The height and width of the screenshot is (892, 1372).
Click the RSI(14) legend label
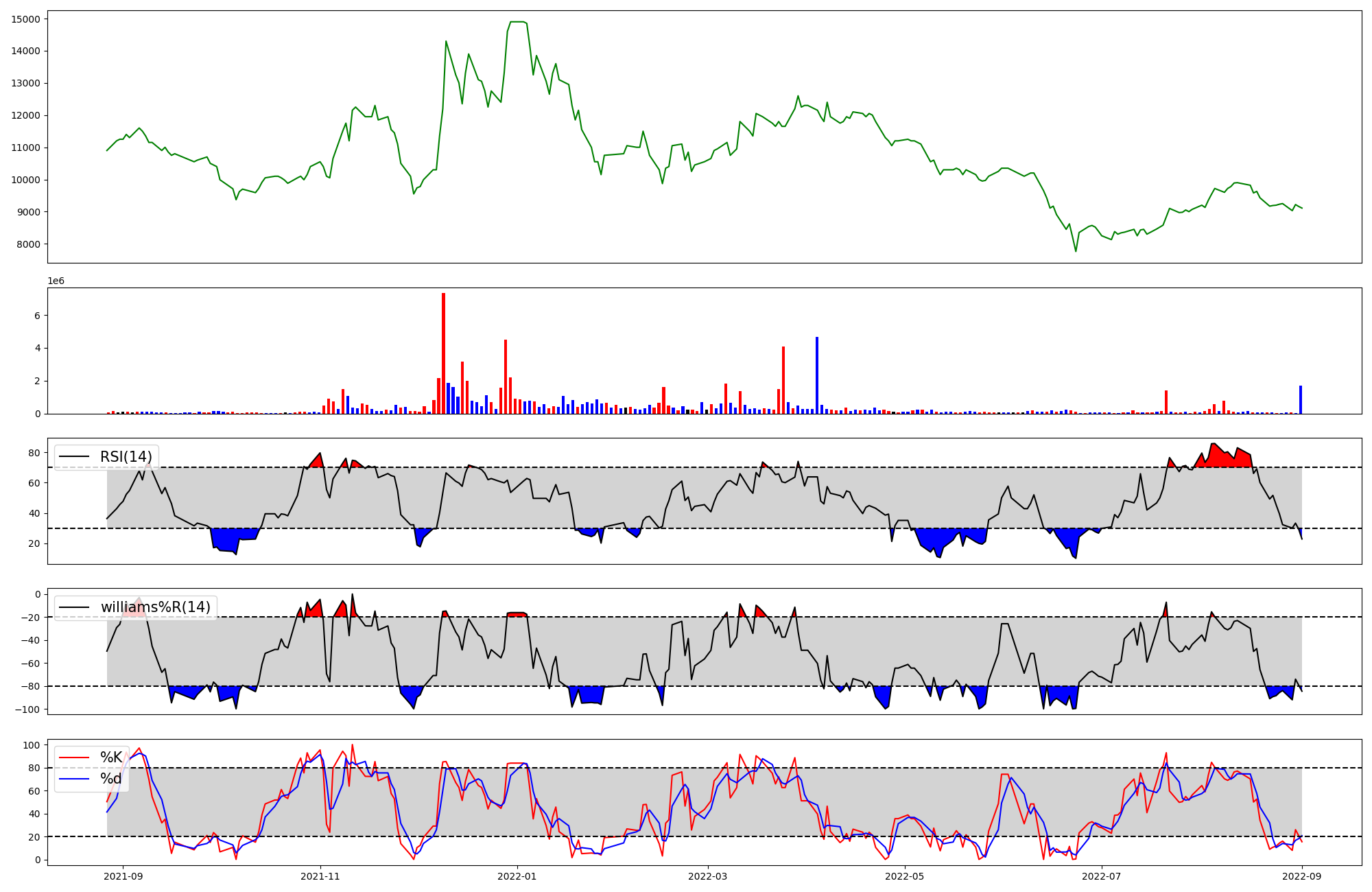click(x=126, y=457)
